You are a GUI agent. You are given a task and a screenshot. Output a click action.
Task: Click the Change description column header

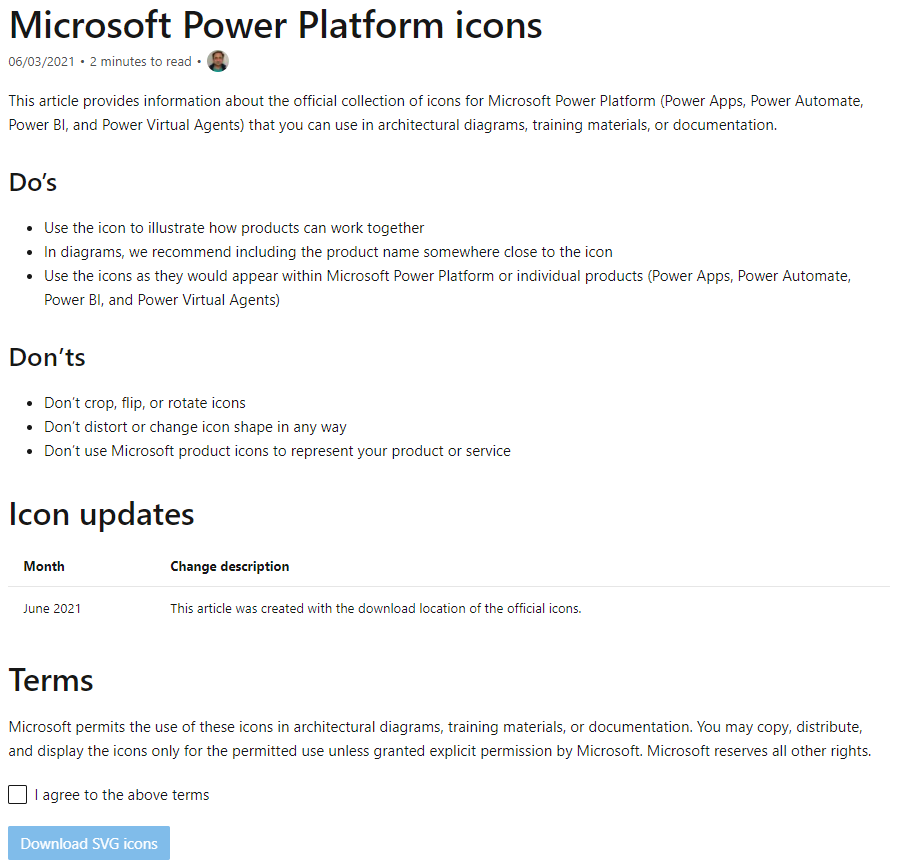pos(229,566)
